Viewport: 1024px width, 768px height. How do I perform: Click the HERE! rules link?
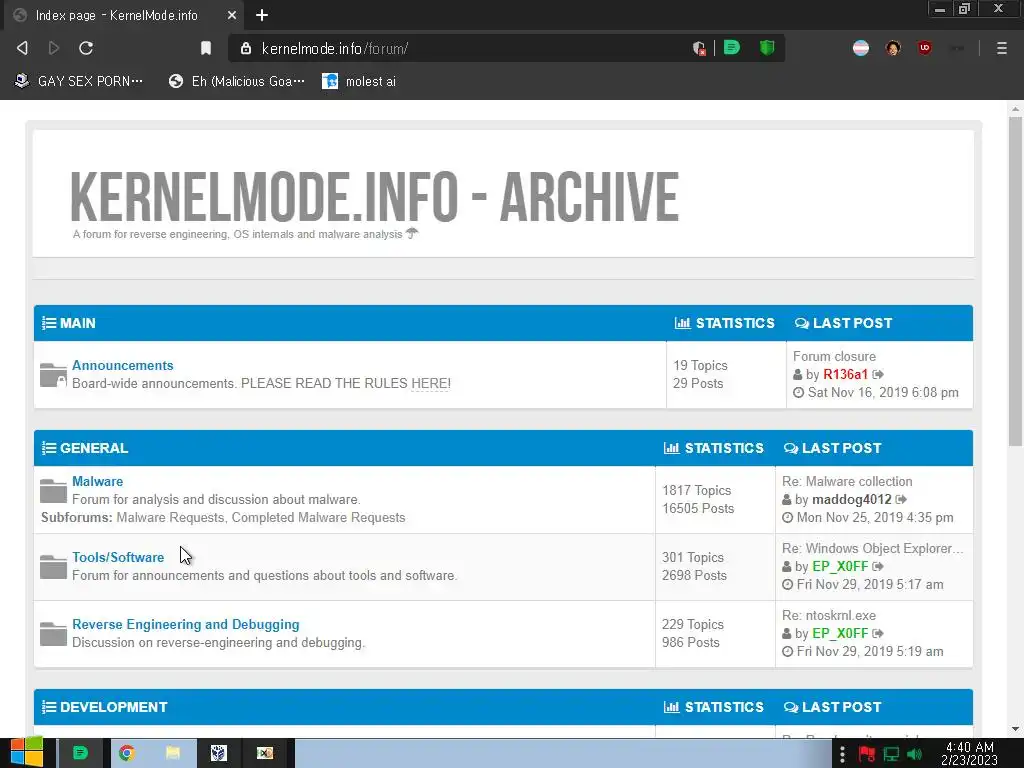(x=430, y=383)
